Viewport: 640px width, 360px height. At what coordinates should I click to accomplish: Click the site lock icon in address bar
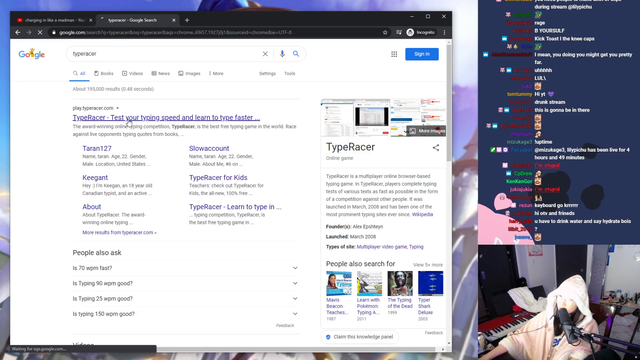tap(53, 32)
